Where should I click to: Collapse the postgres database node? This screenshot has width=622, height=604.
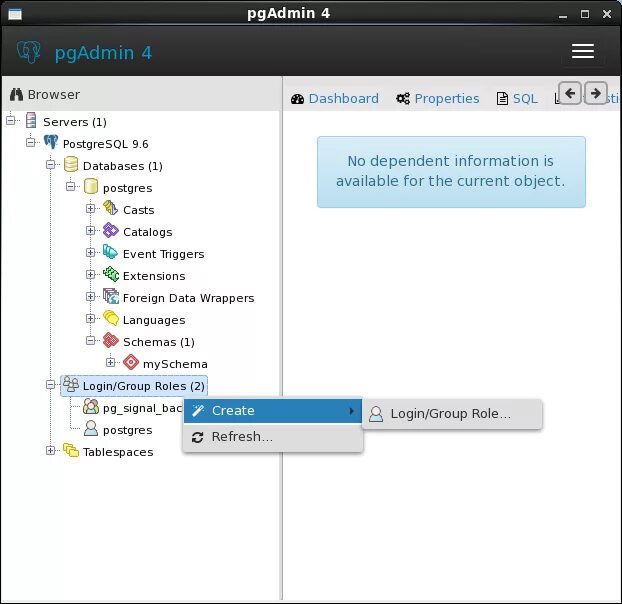tap(70, 186)
